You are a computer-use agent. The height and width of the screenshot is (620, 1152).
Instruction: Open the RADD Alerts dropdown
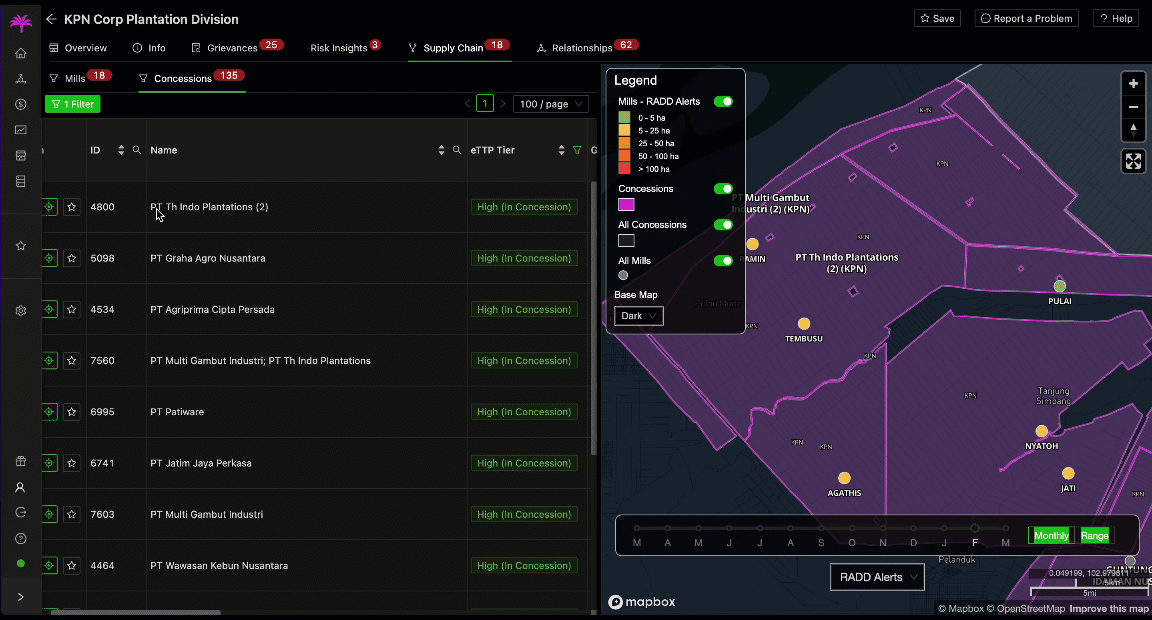click(877, 577)
